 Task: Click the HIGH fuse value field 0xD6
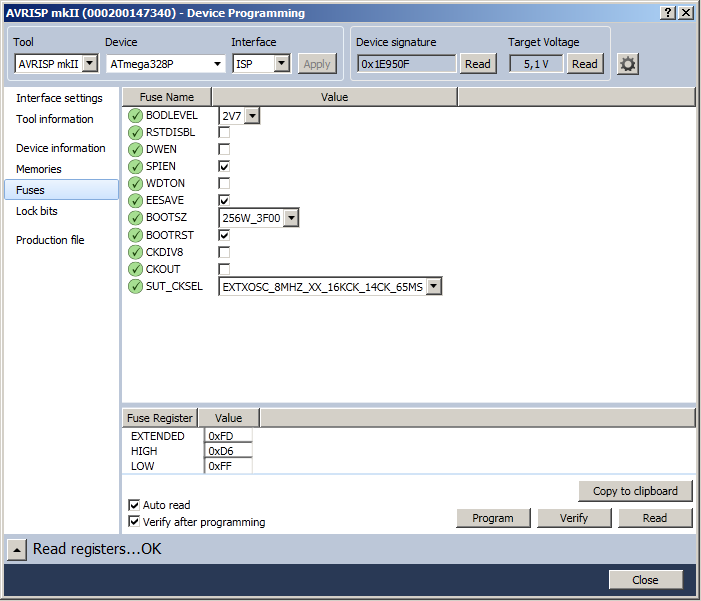pos(228,451)
